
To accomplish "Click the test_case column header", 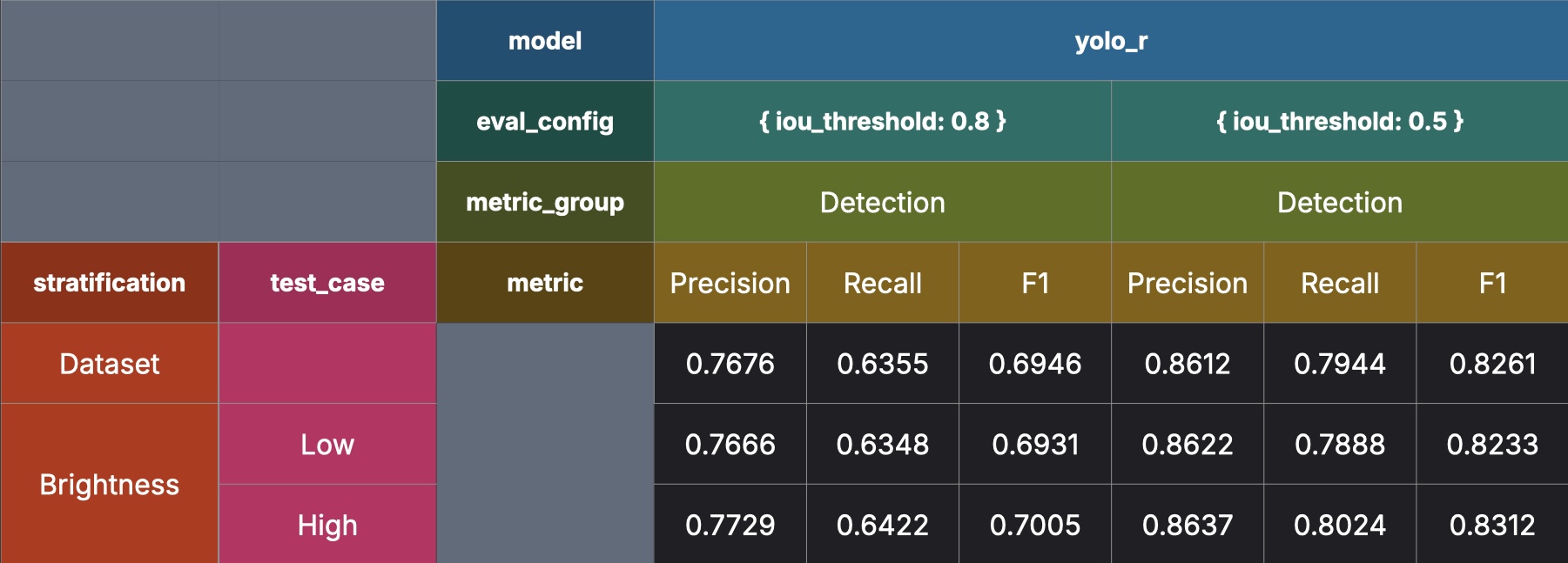I will pyautogui.click(x=327, y=283).
